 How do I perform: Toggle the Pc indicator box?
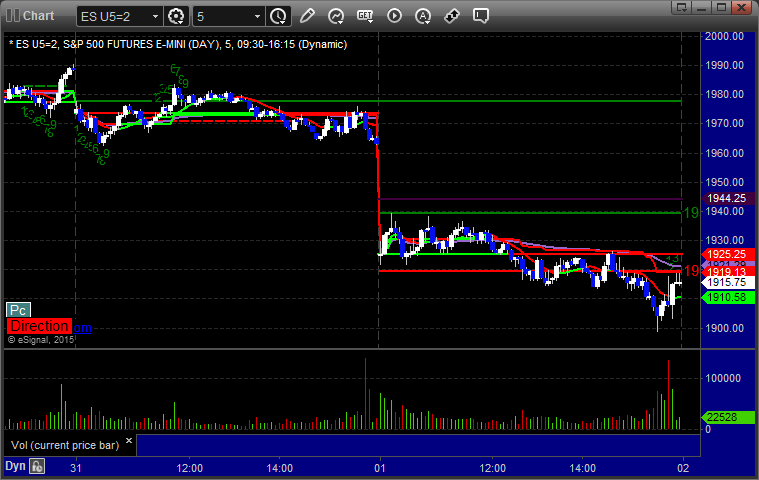18,310
